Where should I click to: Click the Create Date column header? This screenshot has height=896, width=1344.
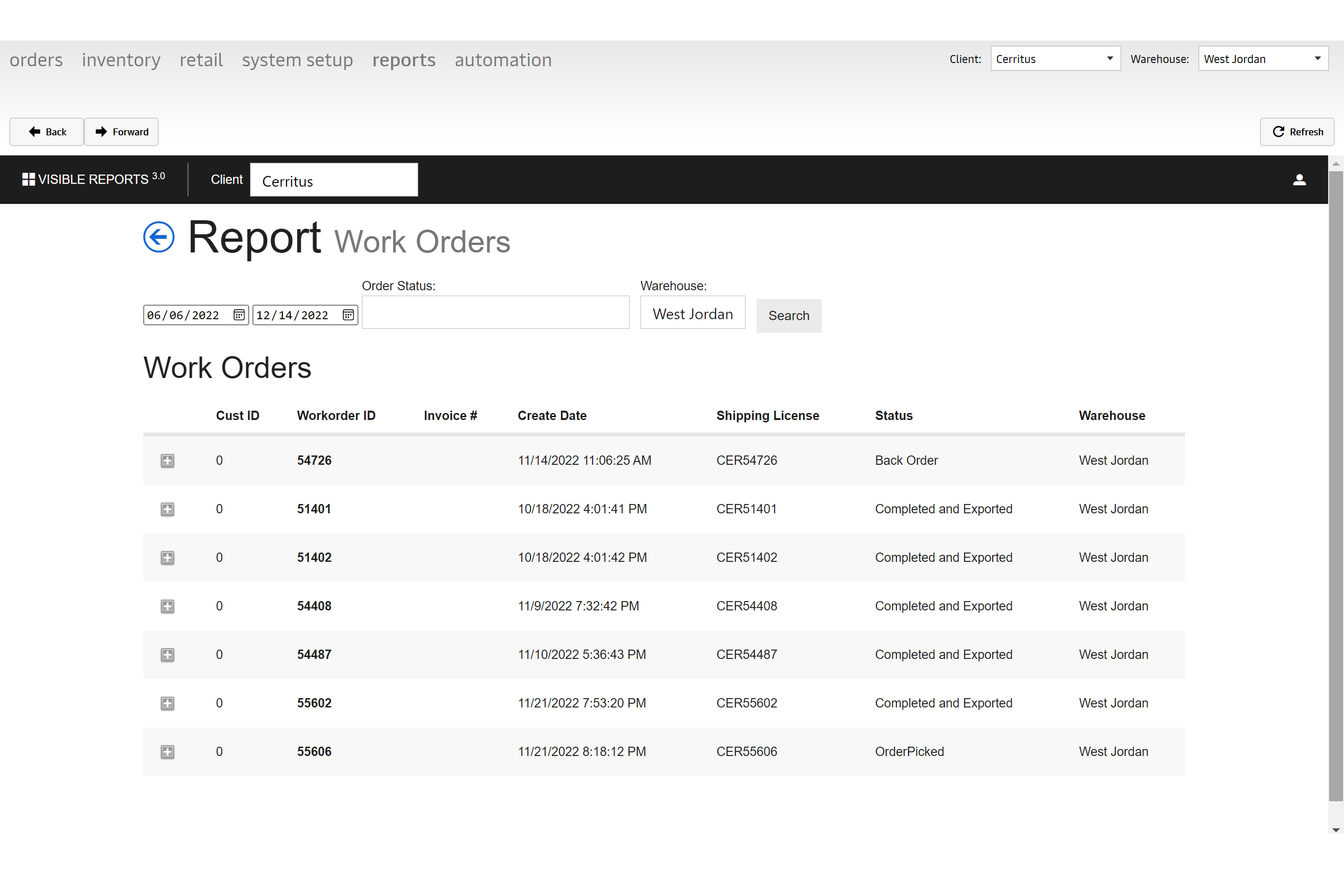point(552,416)
